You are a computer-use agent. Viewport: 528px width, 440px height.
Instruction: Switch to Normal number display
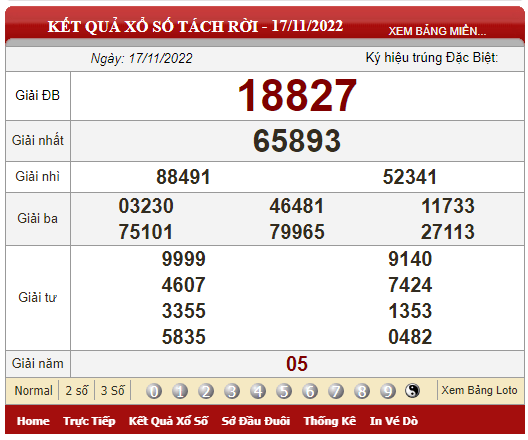coord(33,391)
